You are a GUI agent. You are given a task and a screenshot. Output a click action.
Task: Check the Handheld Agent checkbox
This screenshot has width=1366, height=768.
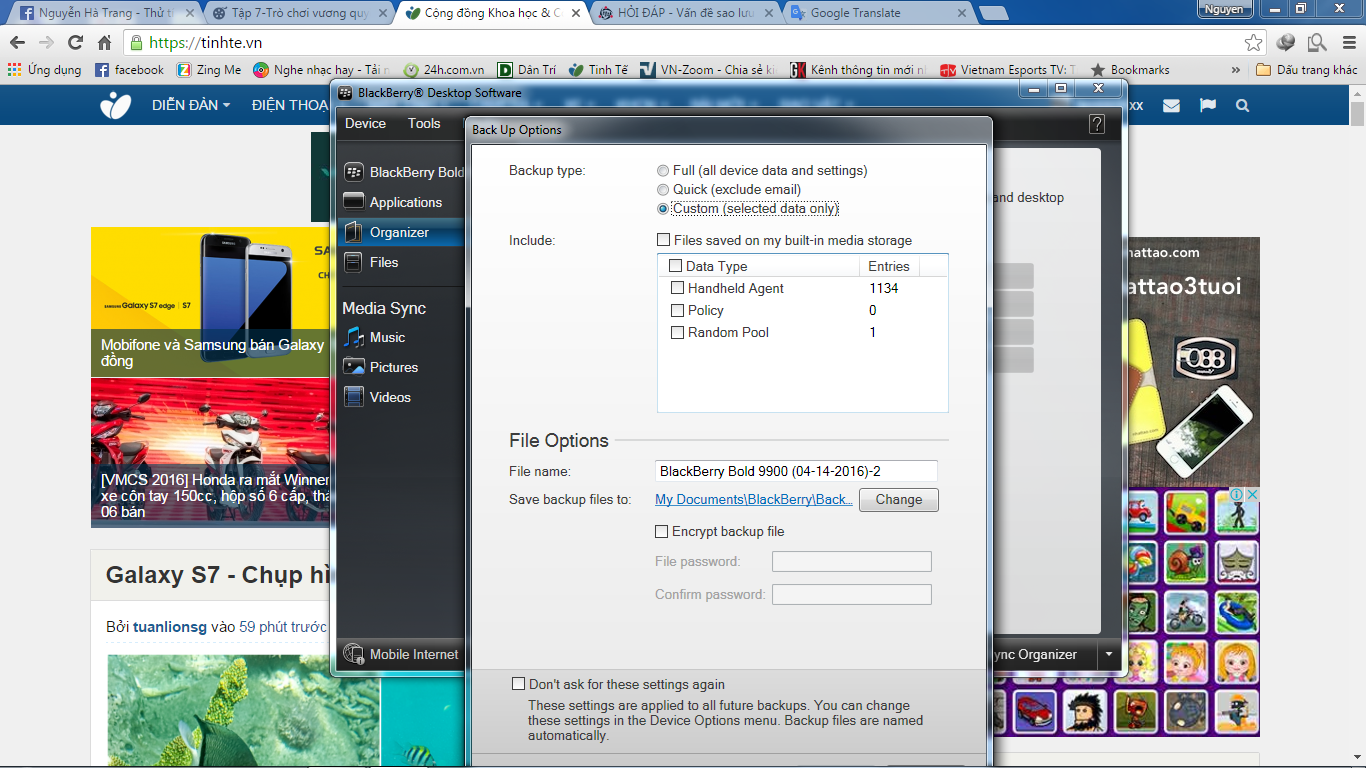pos(677,288)
